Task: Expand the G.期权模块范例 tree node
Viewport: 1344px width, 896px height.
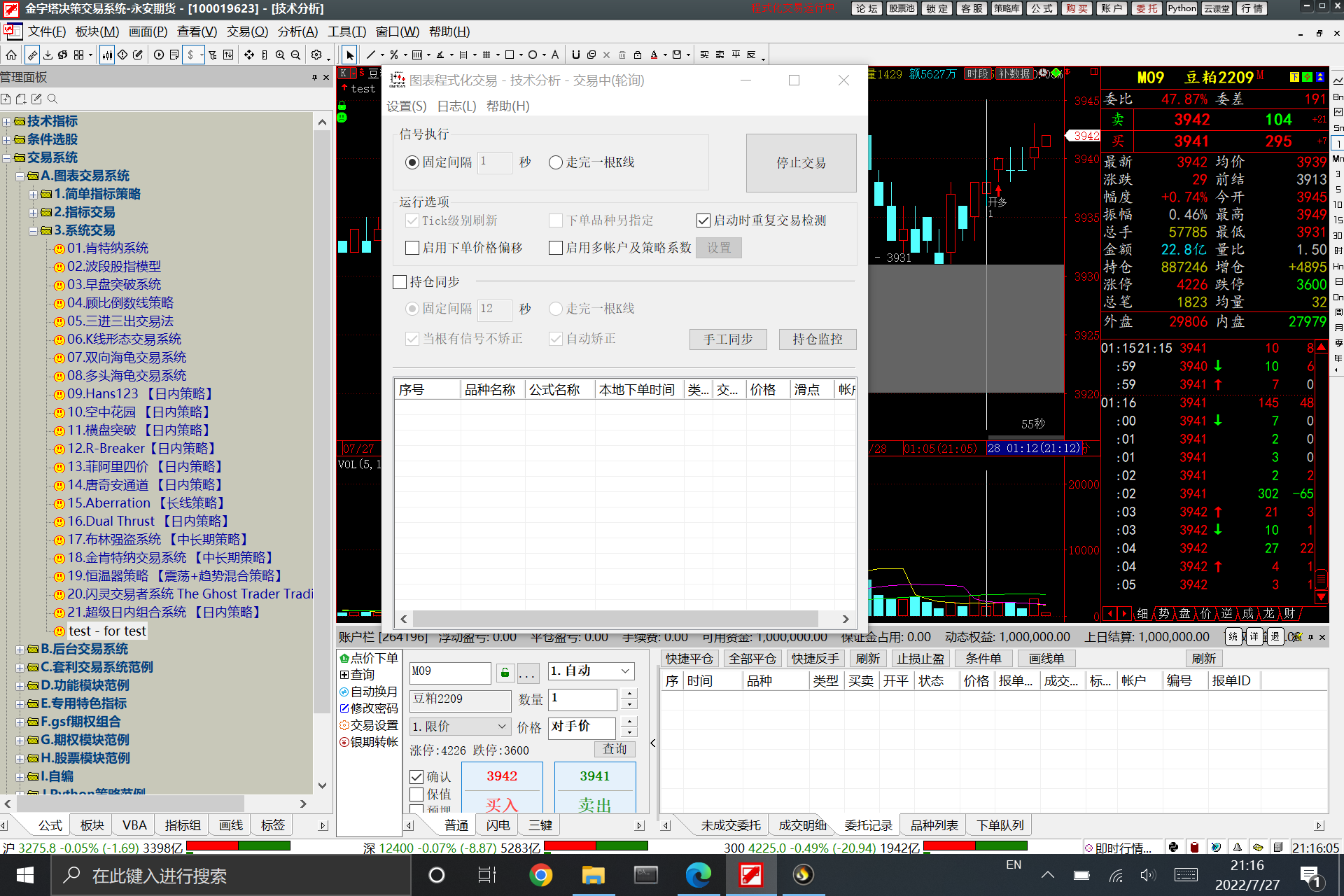Action: 20,741
